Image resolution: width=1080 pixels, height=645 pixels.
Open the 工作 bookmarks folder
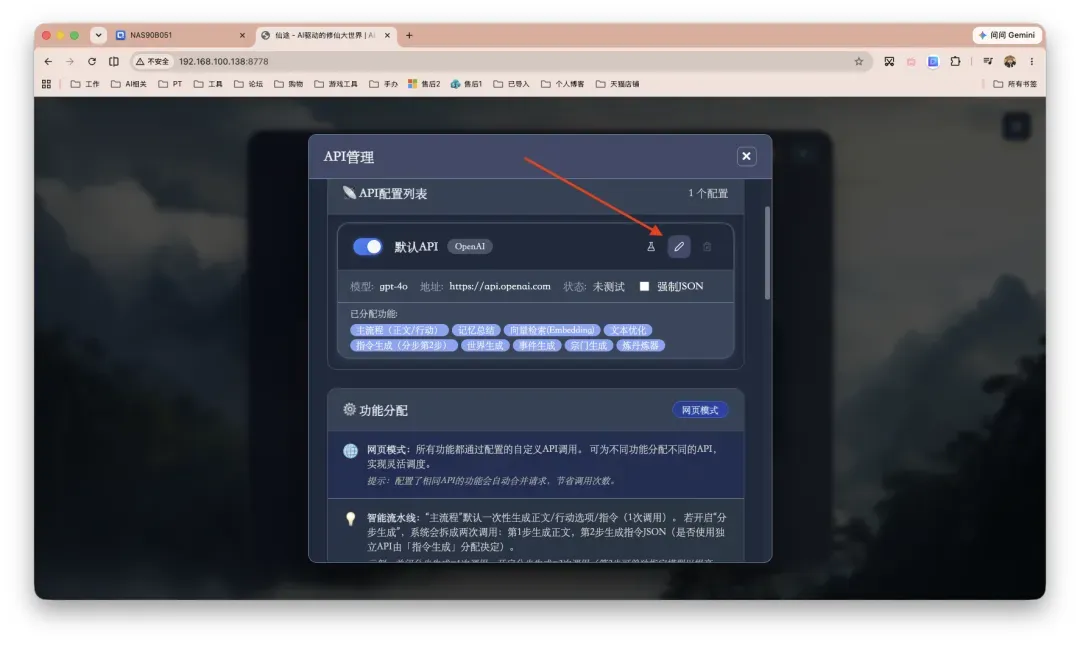85,84
